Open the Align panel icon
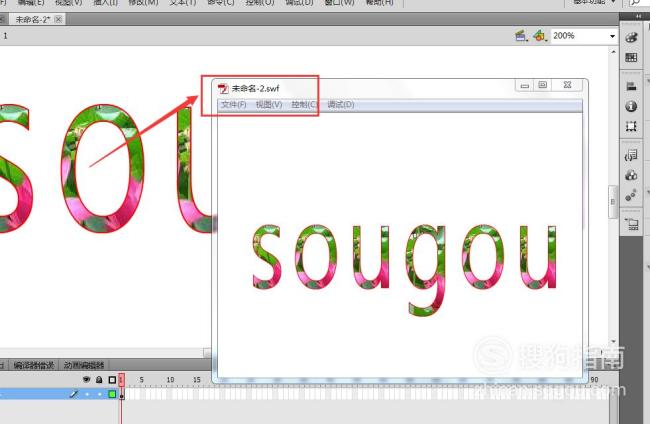 [x=631, y=86]
